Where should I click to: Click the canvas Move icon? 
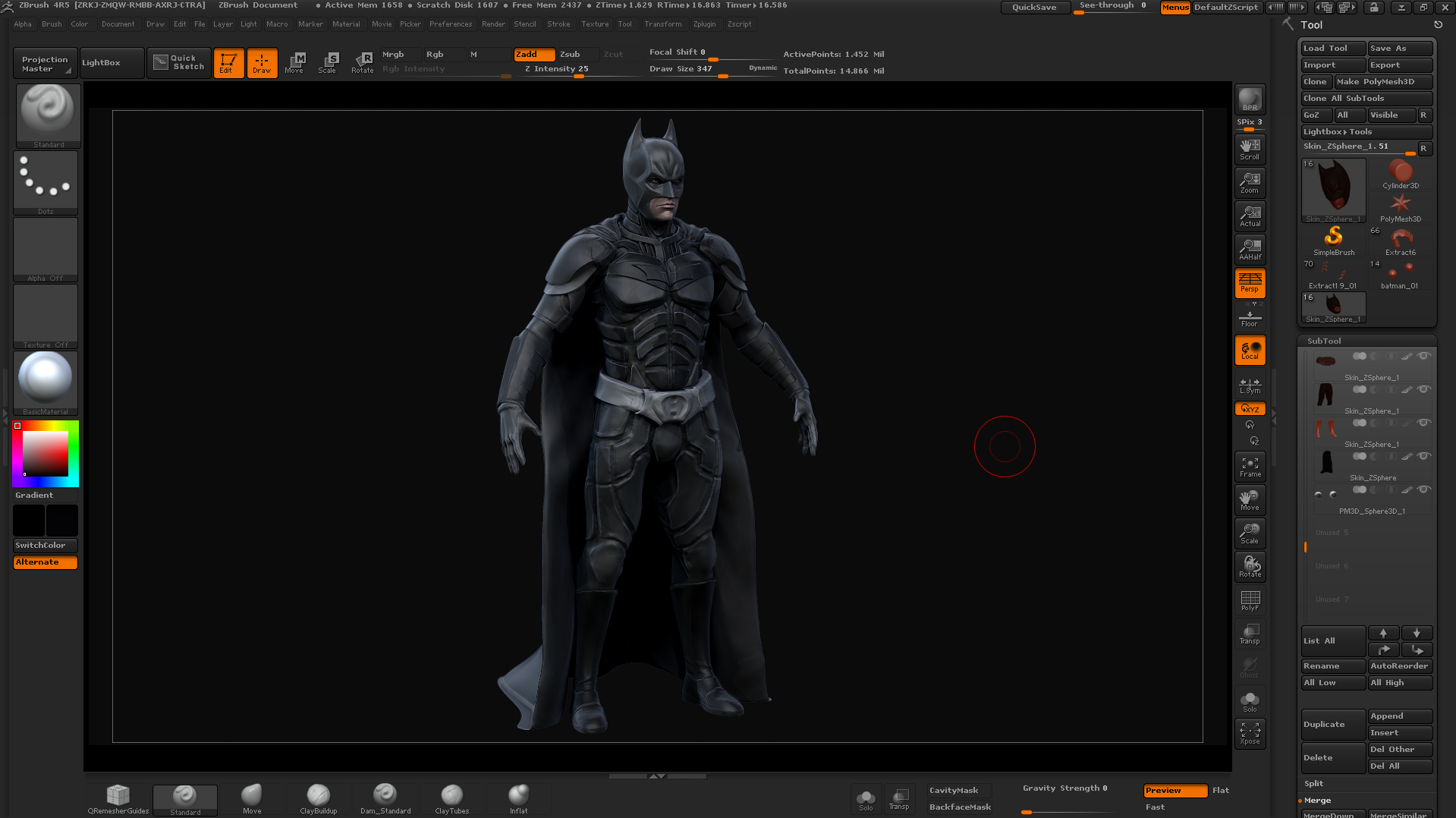point(1250,499)
